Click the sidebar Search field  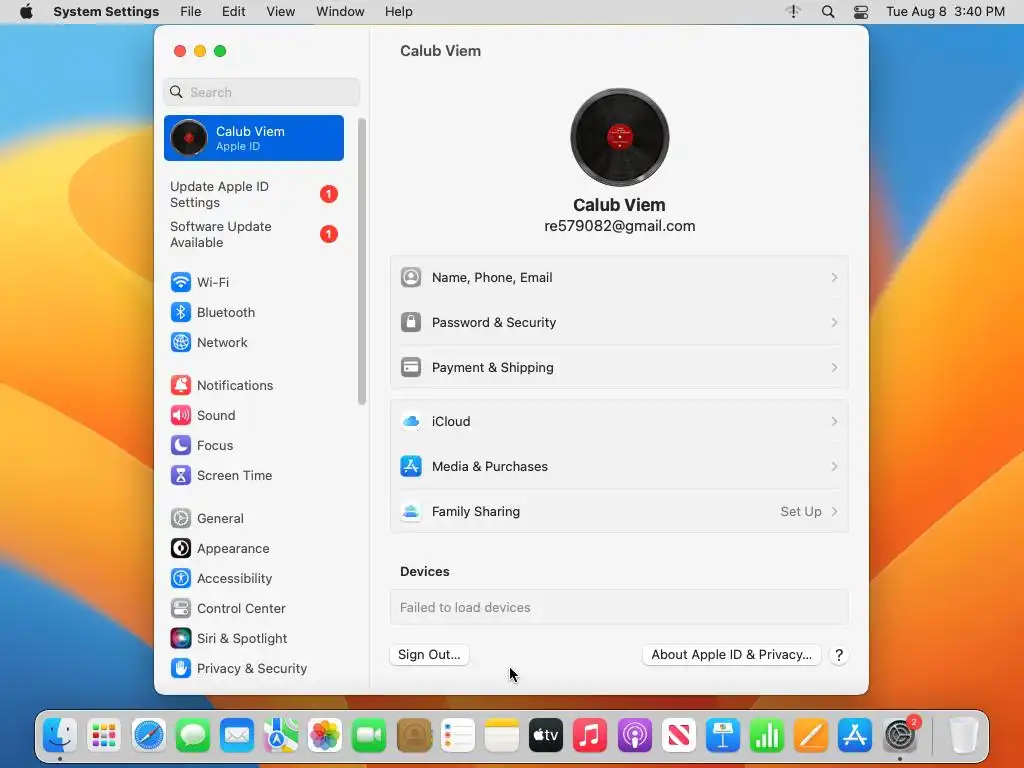[x=261, y=92]
